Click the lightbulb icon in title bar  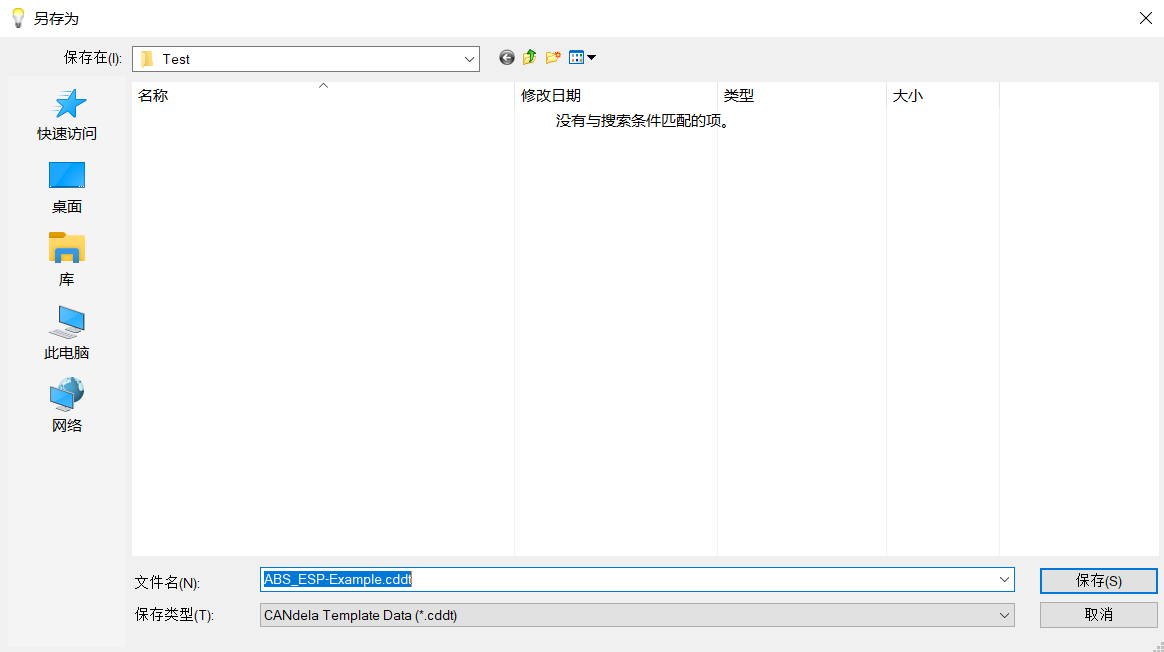(19, 18)
